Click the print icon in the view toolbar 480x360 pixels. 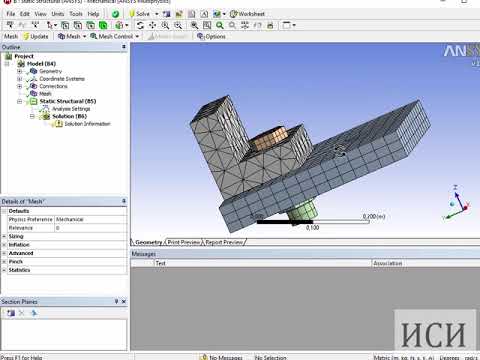[x=270, y=25]
